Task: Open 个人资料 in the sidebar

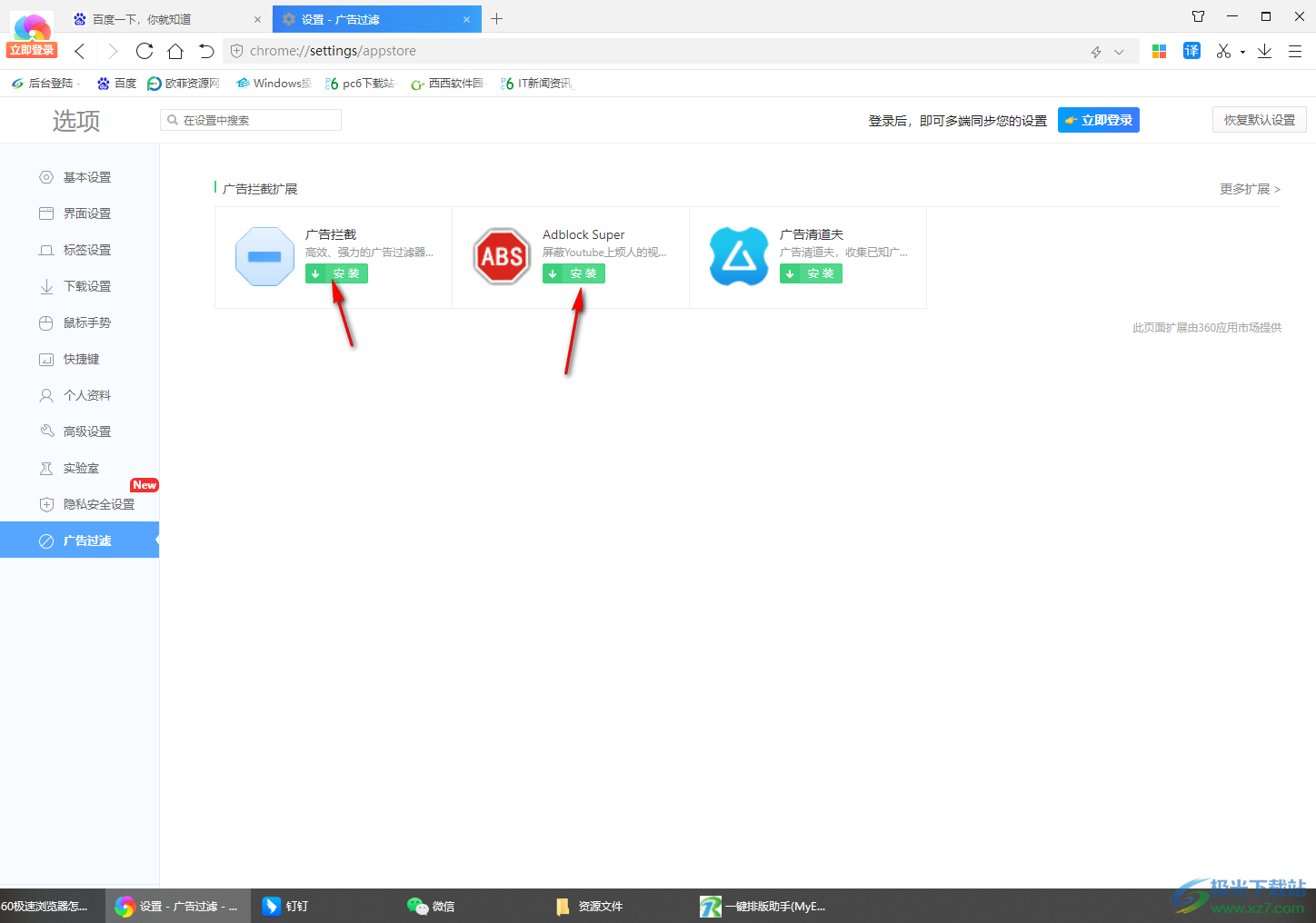Action: coord(79,395)
